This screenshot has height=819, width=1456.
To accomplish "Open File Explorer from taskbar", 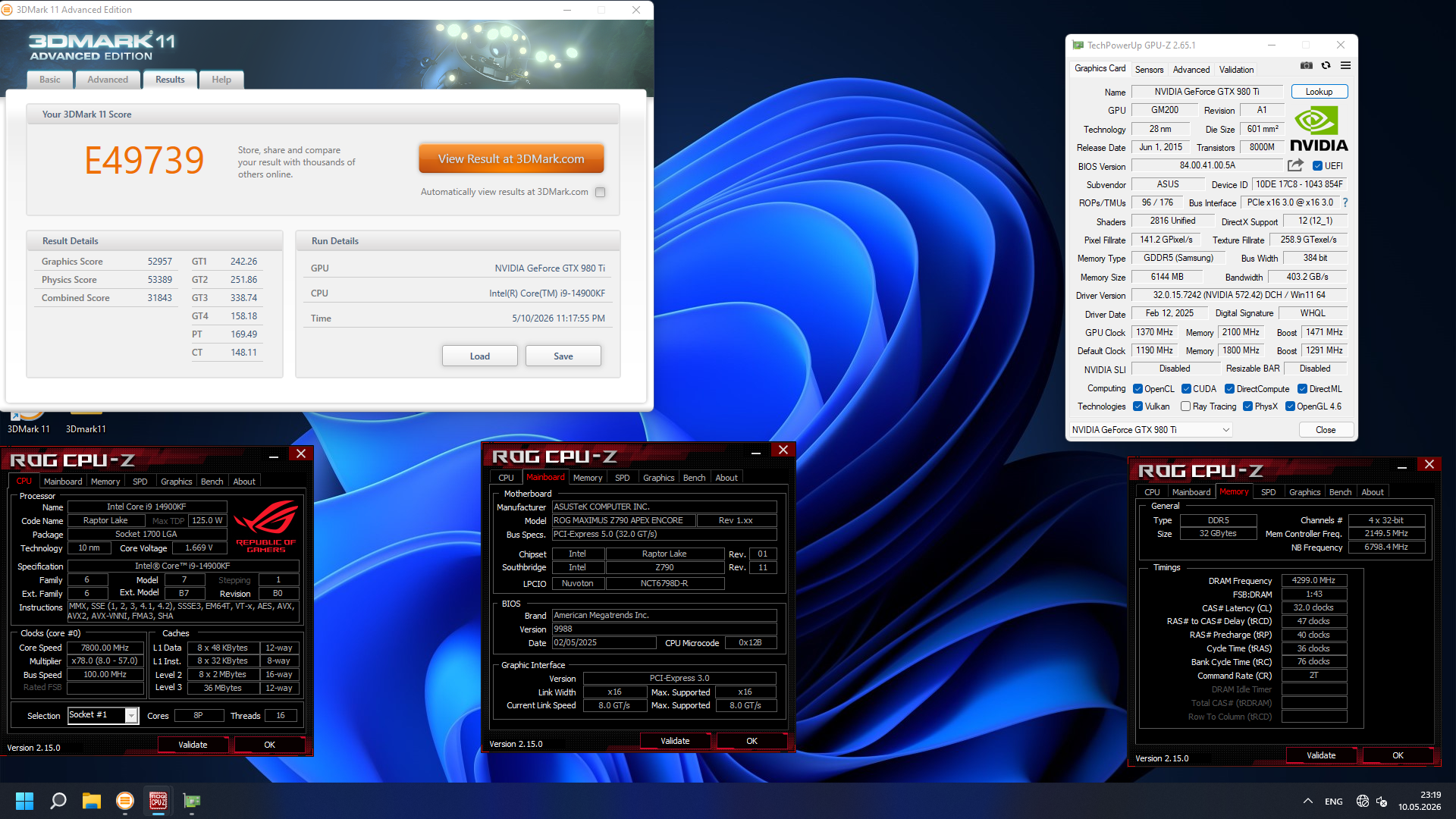I will tap(92, 801).
